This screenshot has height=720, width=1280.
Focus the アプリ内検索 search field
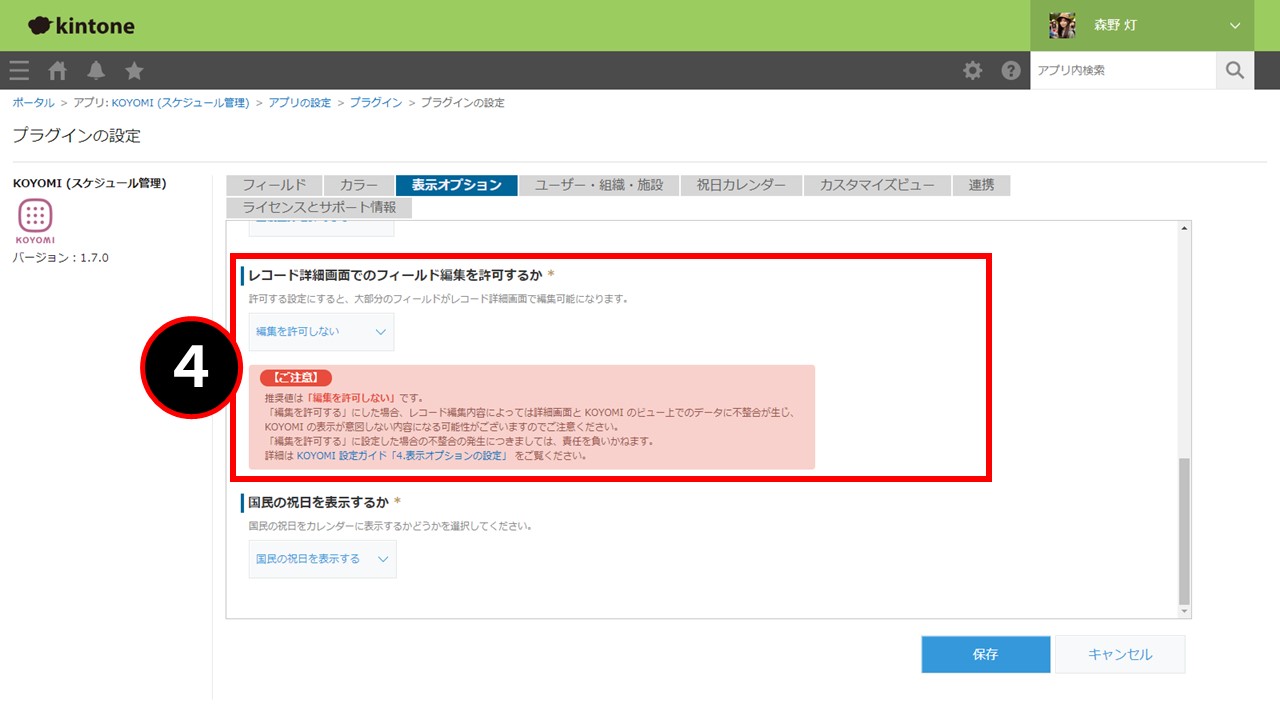(1123, 70)
